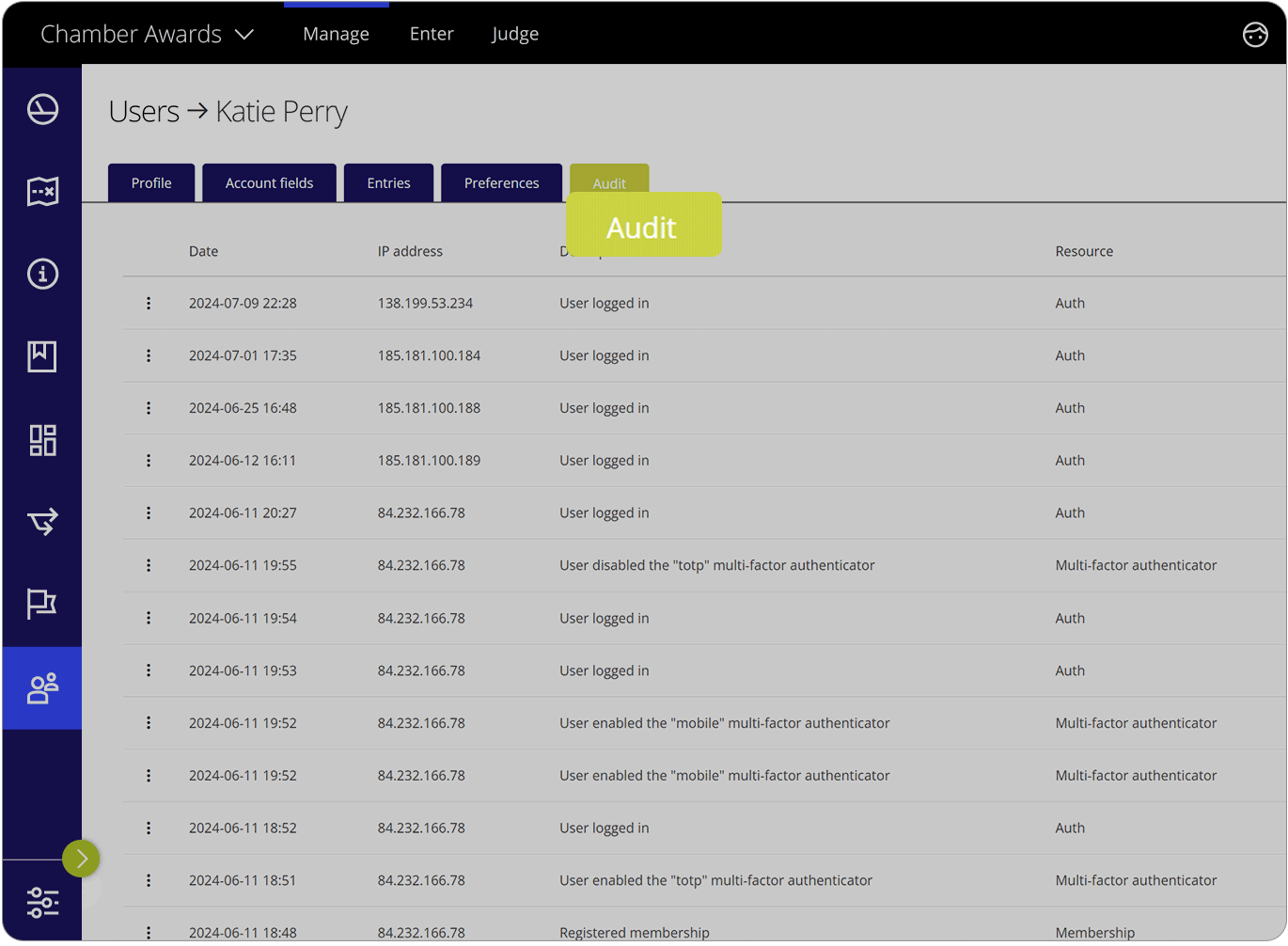Viewport: 1288px width, 946px height.
Task: Open the dashboard gauge icon in sidebar
Action: tap(42, 110)
